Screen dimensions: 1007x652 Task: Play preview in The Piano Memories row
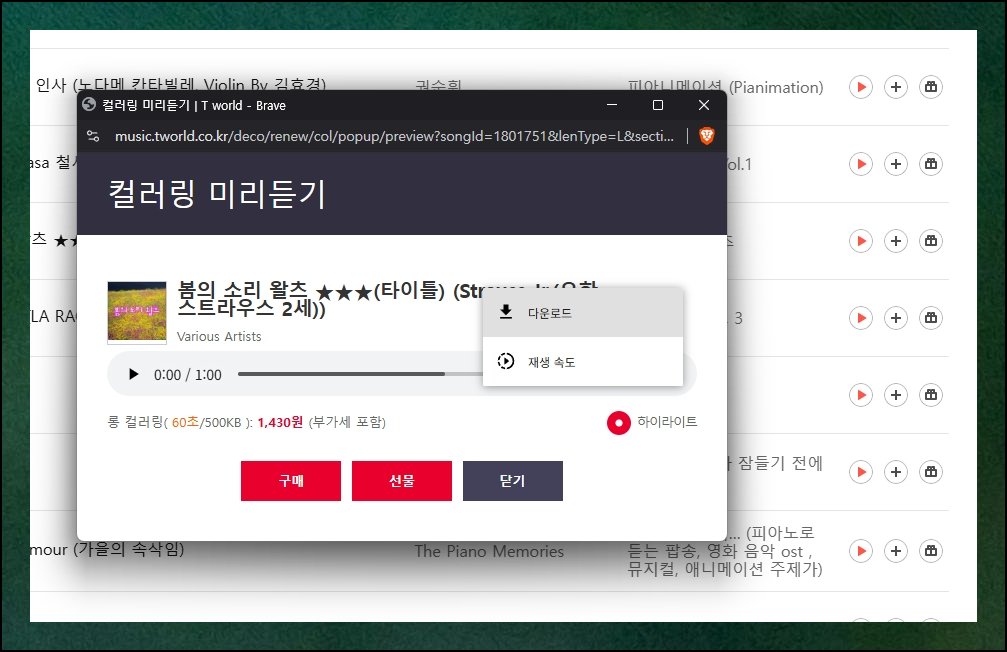[x=861, y=551]
